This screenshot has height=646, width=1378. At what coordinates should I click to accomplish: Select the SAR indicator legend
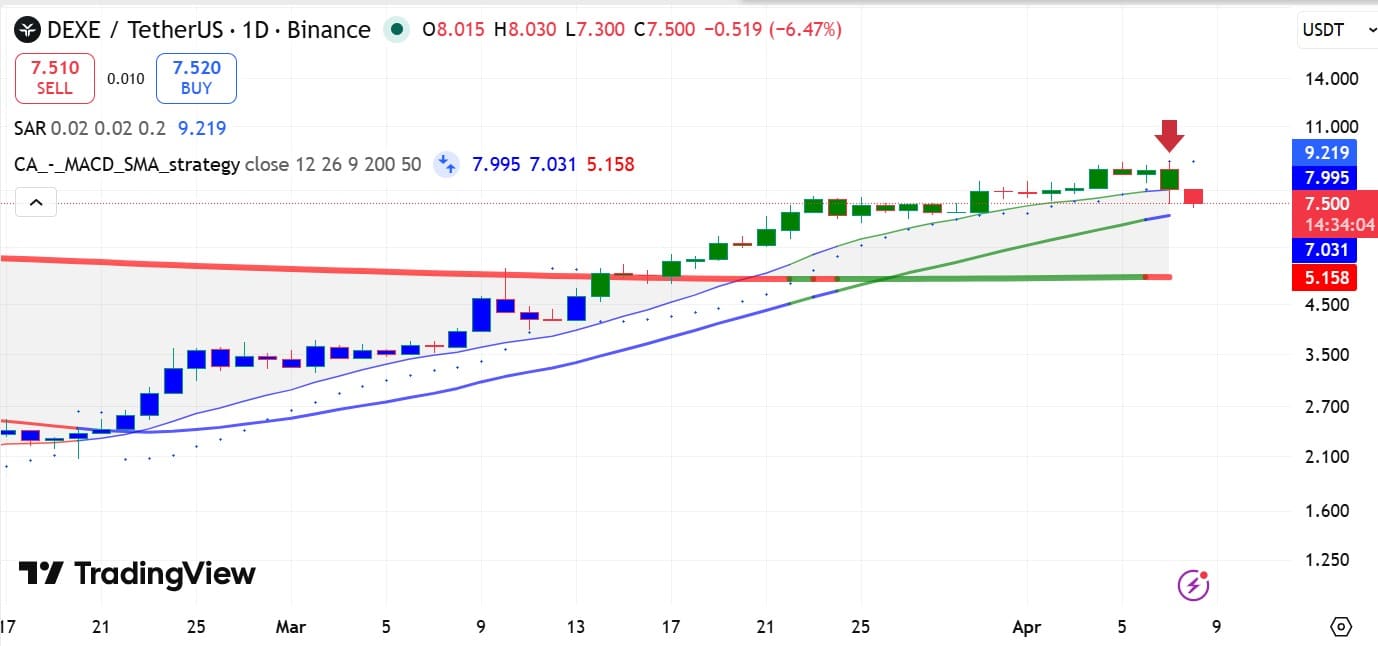[x=28, y=128]
